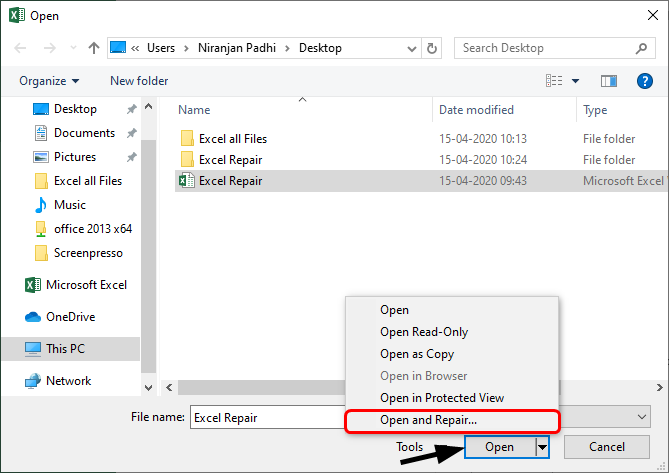Image resolution: width=669 pixels, height=473 pixels.
Task: Click the pin icon beside Documents
Action: pos(131,133)
